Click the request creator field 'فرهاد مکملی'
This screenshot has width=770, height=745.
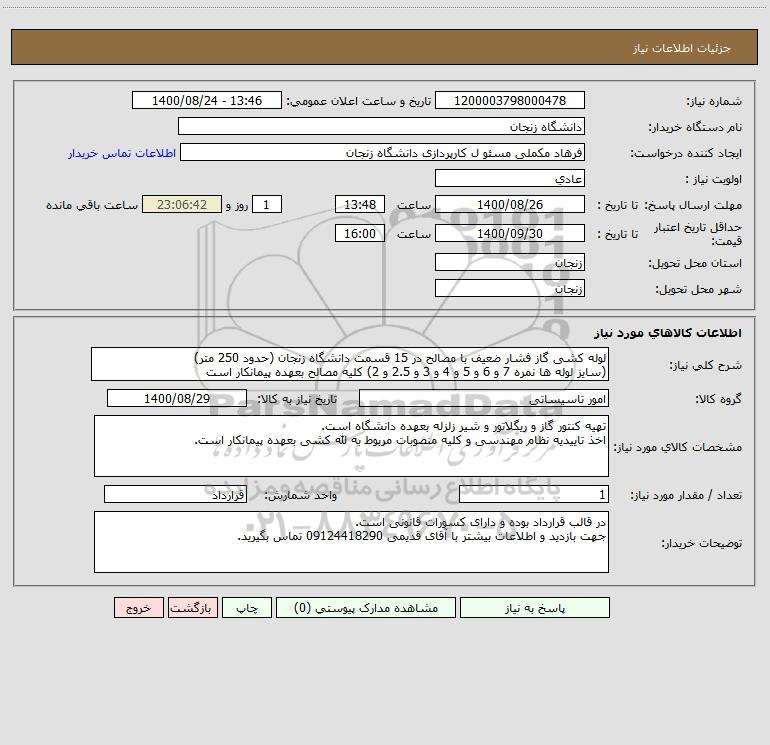[382, 152]
